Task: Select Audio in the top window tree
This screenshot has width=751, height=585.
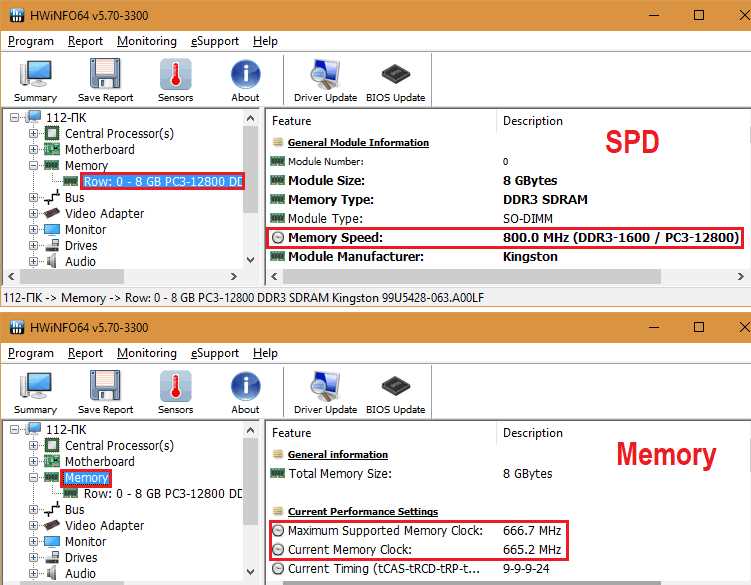Action: [x=80, y=262]
